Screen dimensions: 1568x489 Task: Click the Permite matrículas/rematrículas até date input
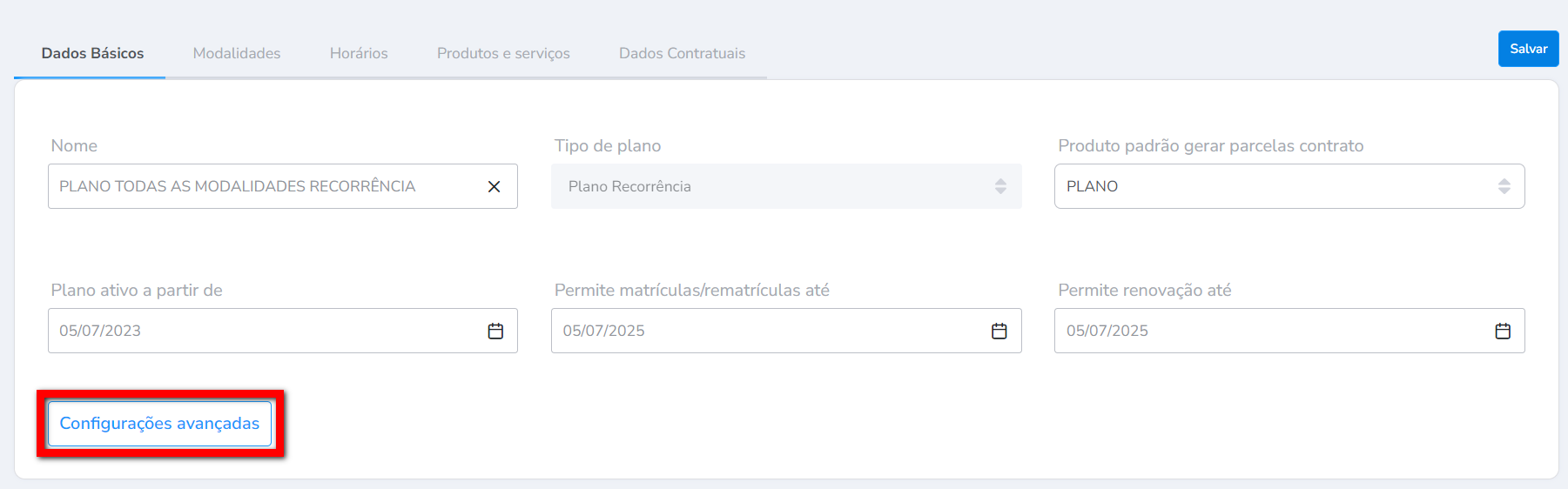coord(766,331)
